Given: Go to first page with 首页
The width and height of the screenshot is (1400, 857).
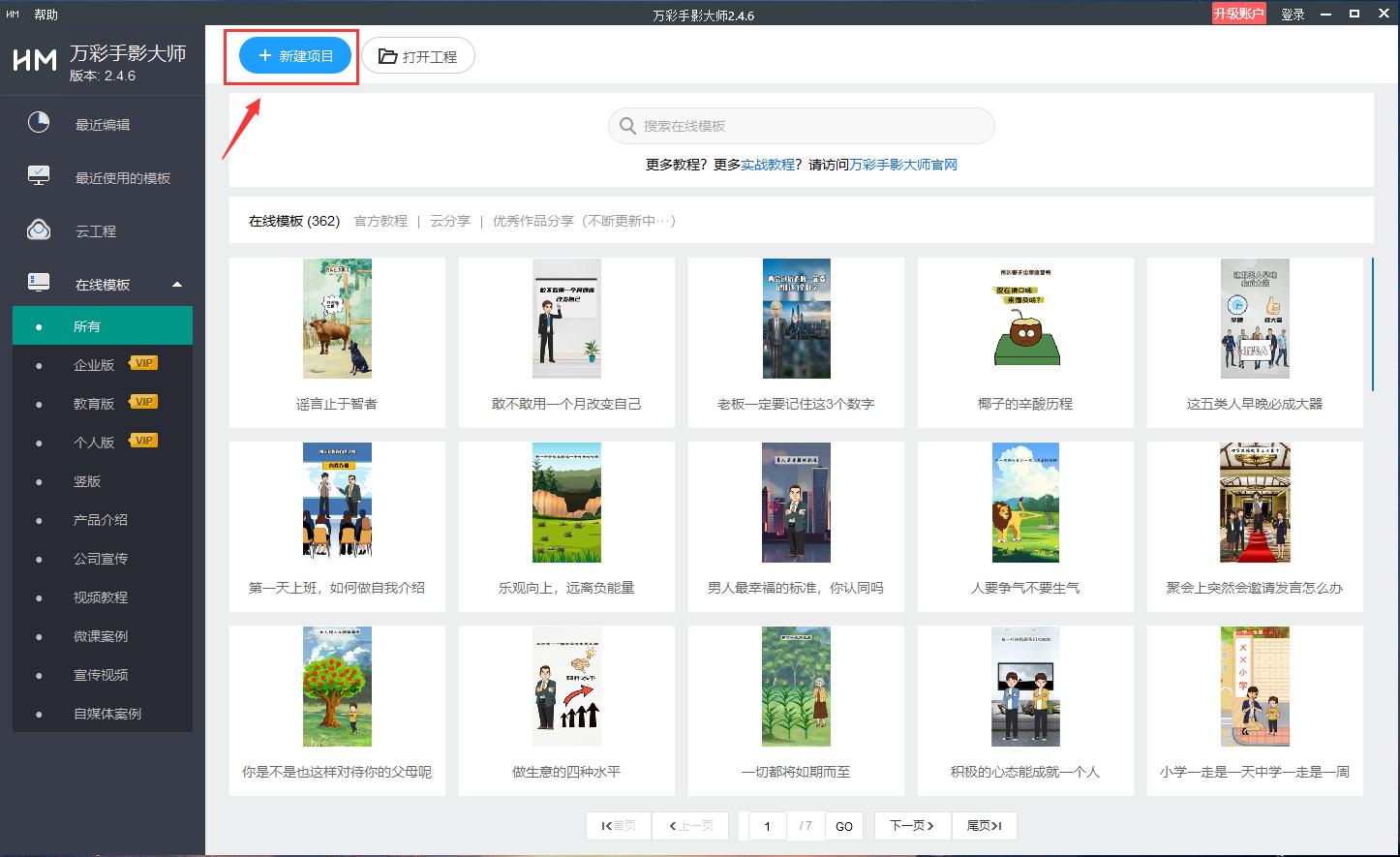Looking at the screenshot, I should pyautogui.click(x=619, y=826).
